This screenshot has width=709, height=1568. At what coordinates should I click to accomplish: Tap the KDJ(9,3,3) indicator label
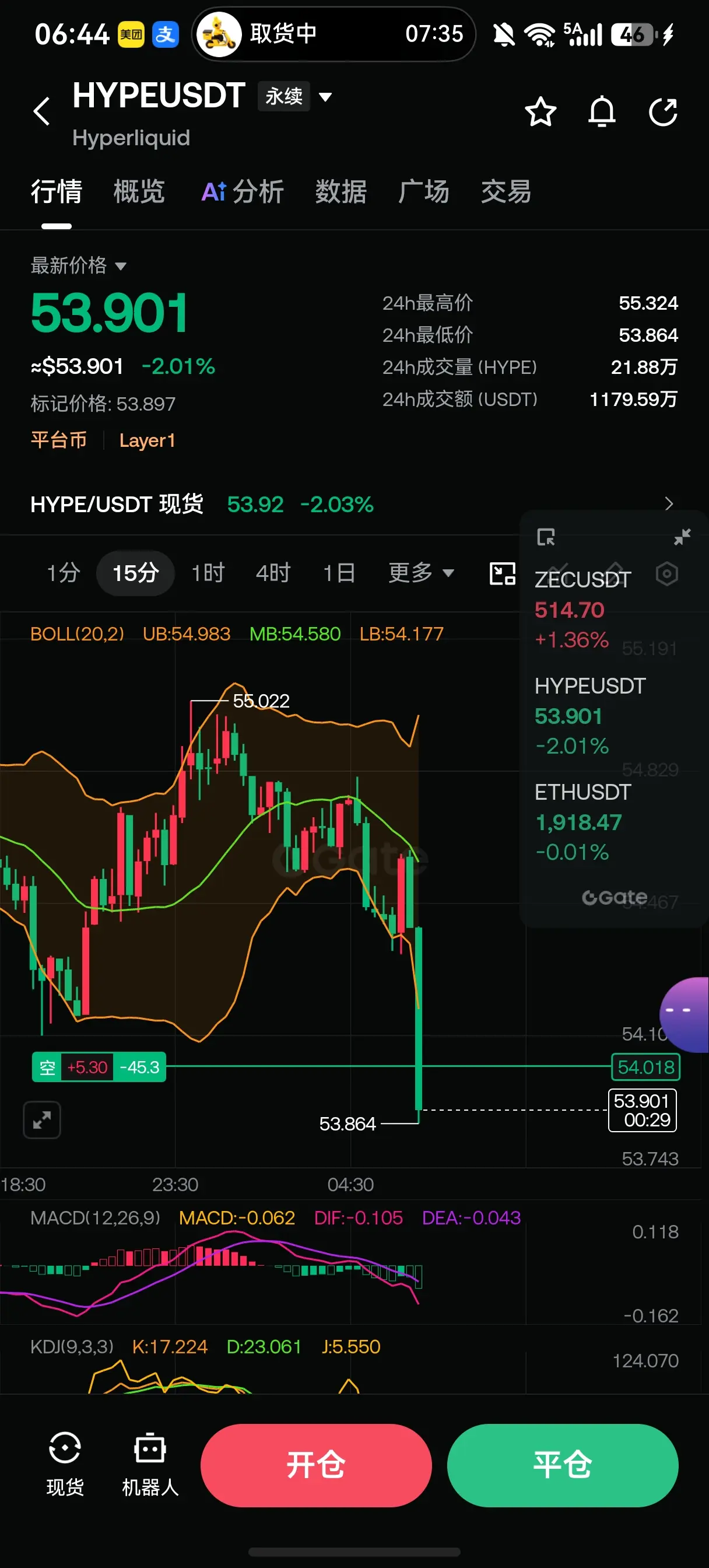[x=72, y=1346]
